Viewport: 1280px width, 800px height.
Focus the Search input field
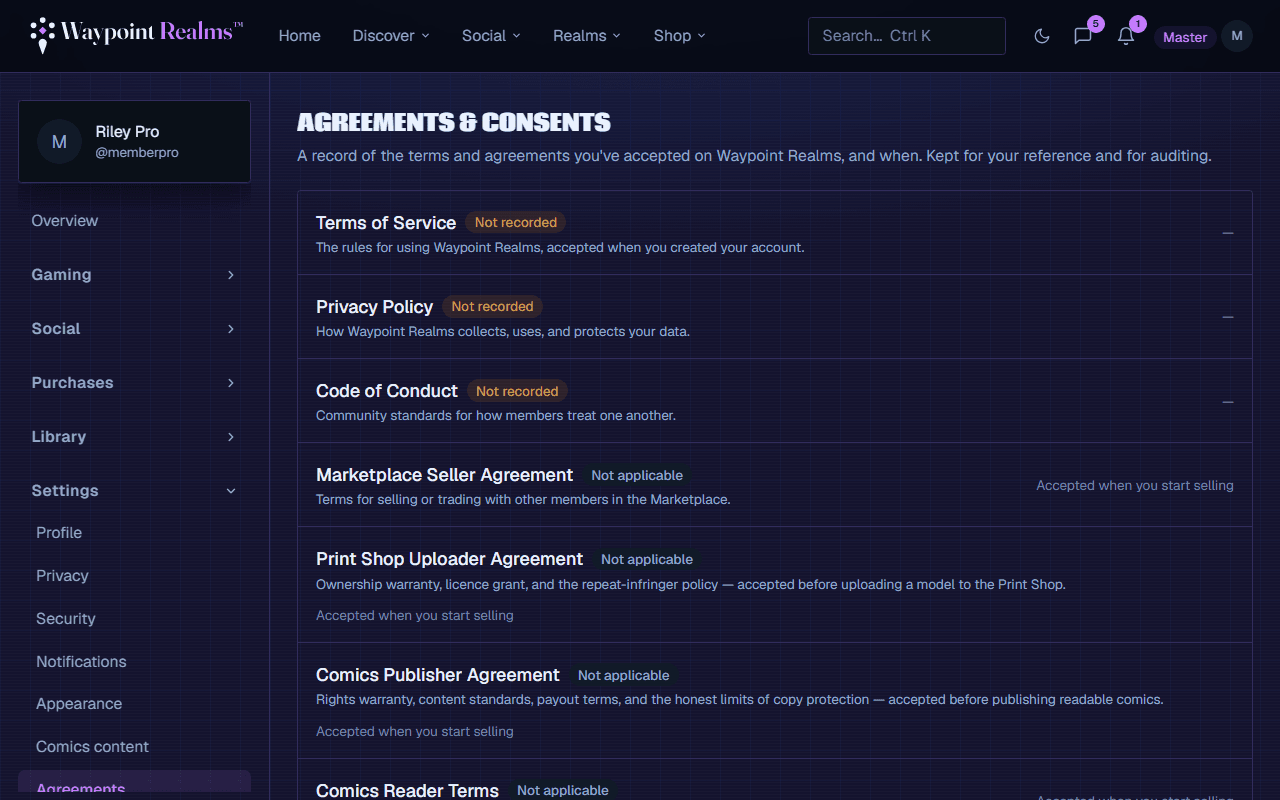point(907,36)
